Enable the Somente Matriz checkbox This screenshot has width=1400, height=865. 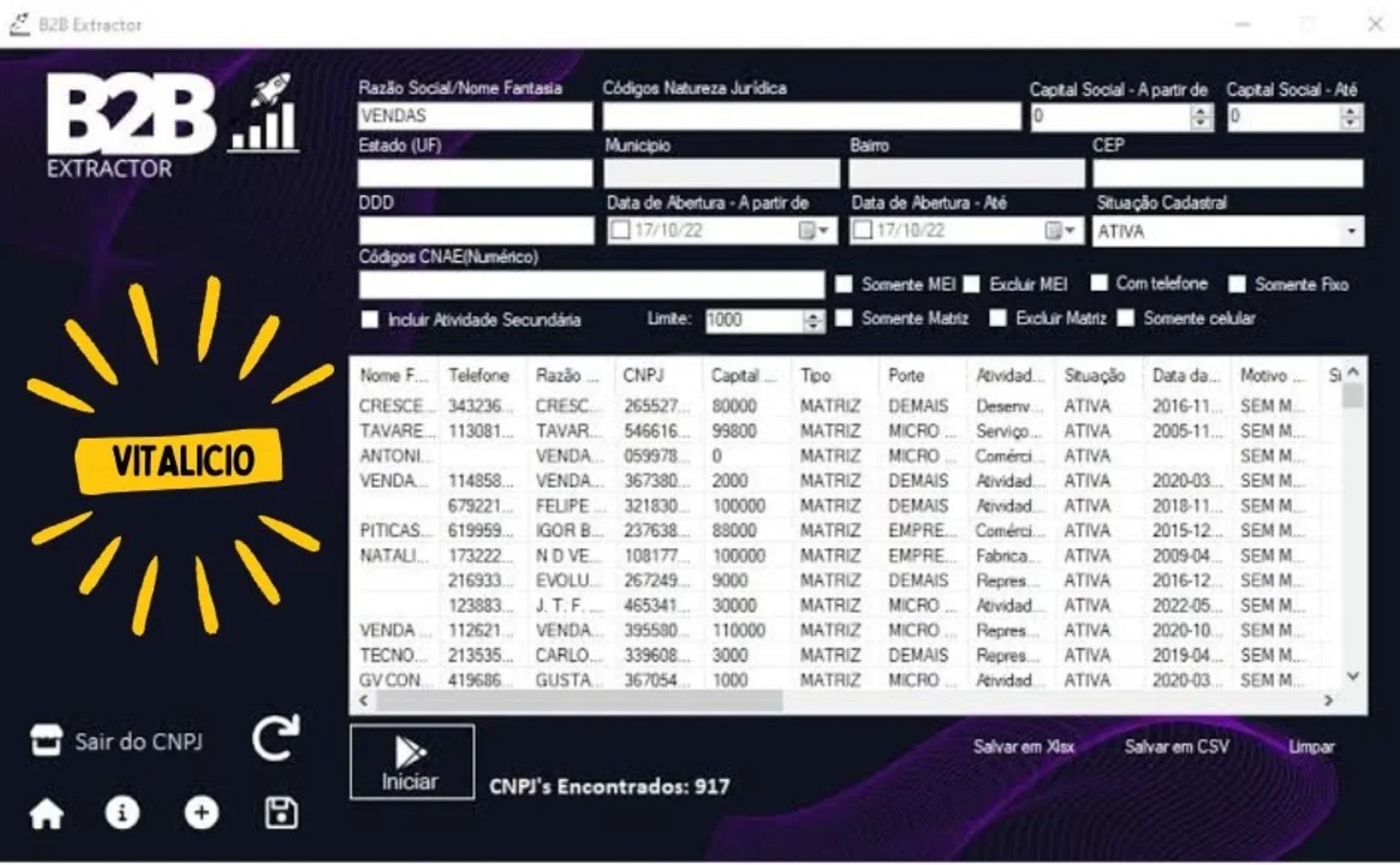844,319
